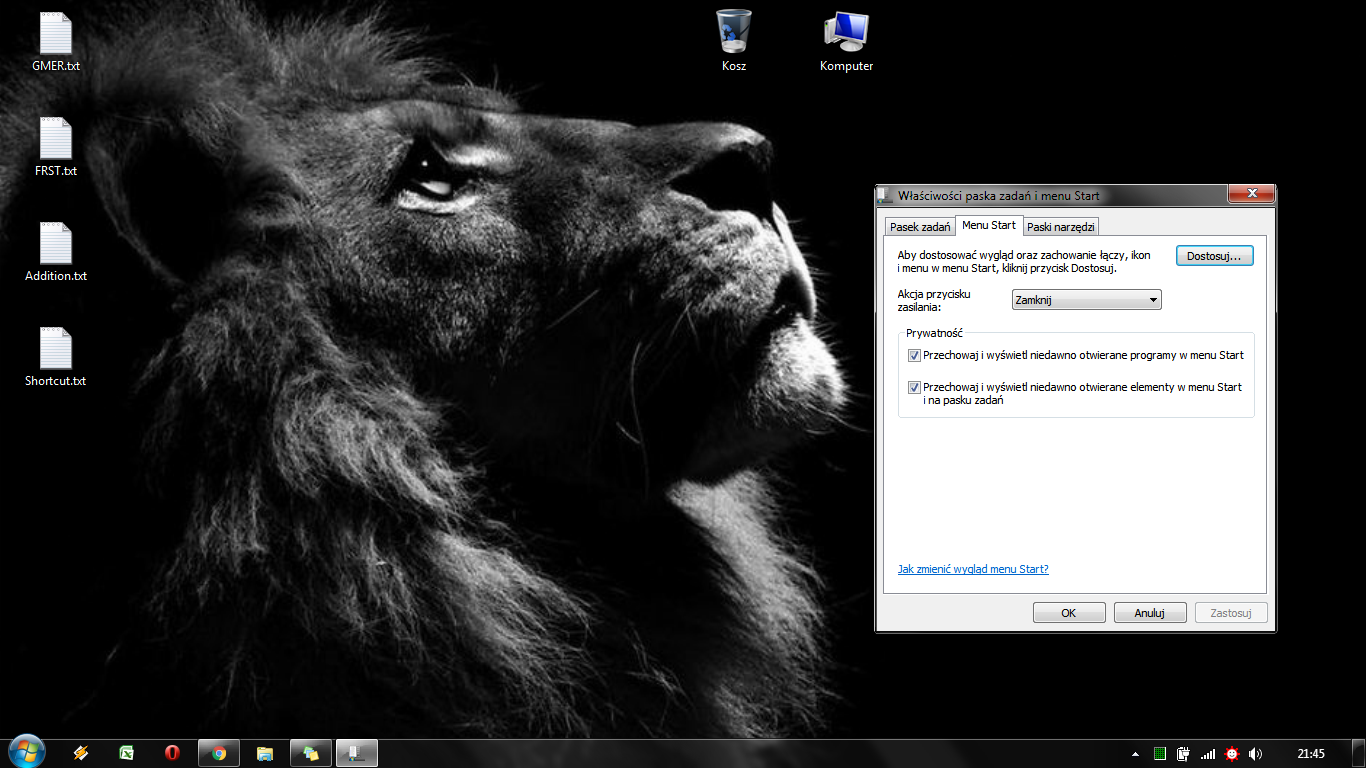Click the Dostosuj... button
The width and height of the screenshot is (1366, 768).
click(1214, 256)
